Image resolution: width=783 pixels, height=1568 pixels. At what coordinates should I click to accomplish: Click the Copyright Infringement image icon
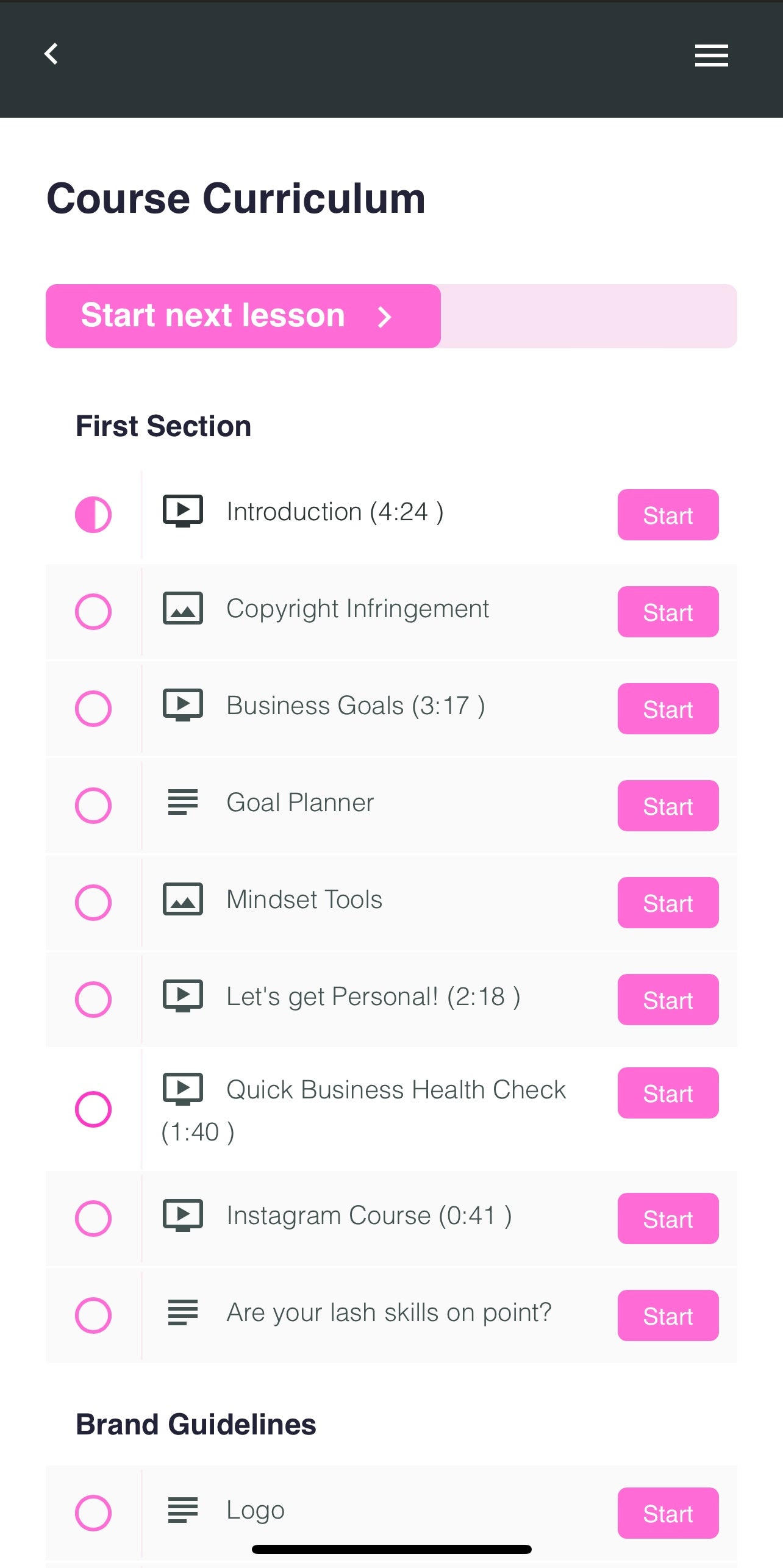(182, 609)
